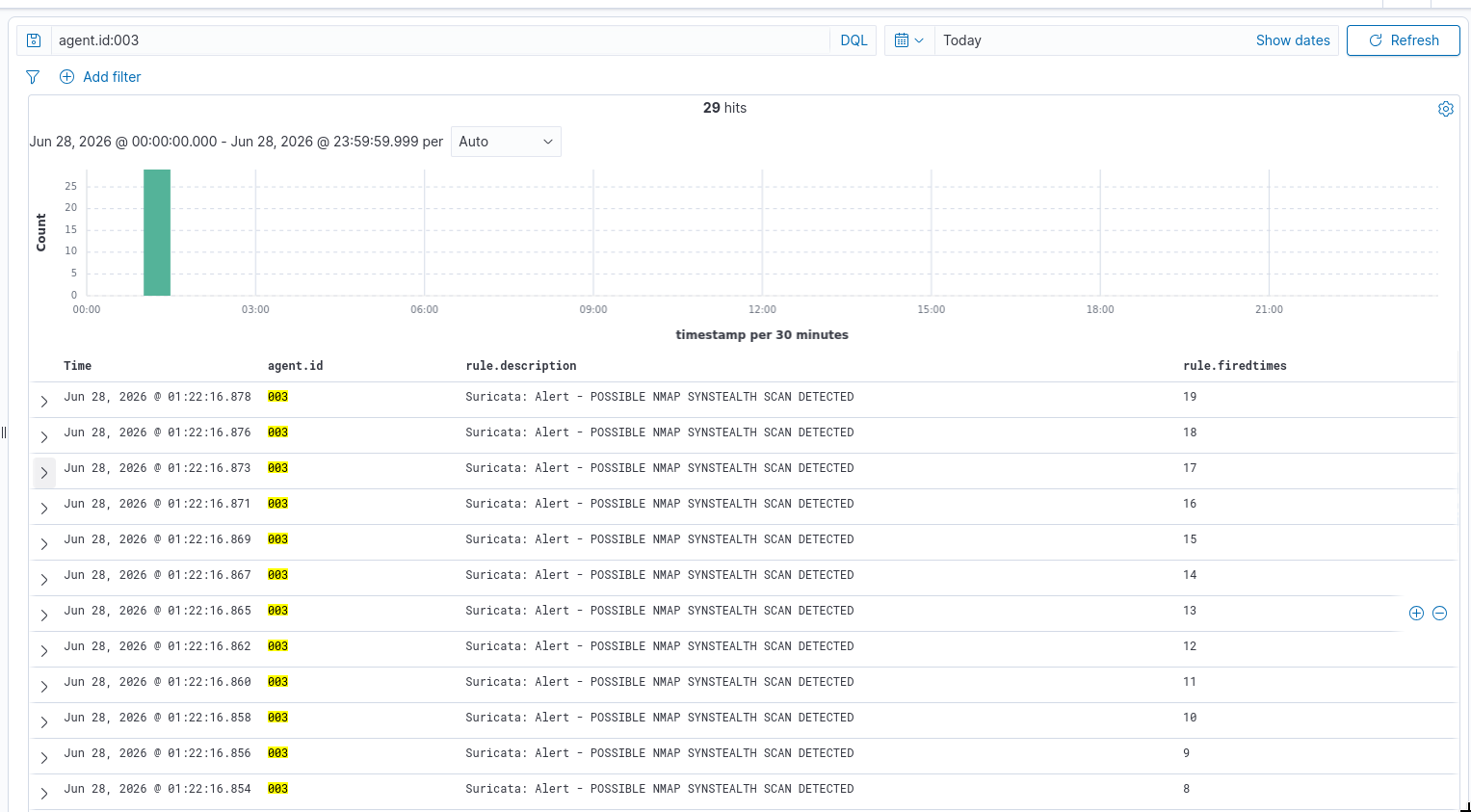
Task: Click timestamp Jun 28, 2026 @ 01:22:16.860
Action: pos(157,682)
